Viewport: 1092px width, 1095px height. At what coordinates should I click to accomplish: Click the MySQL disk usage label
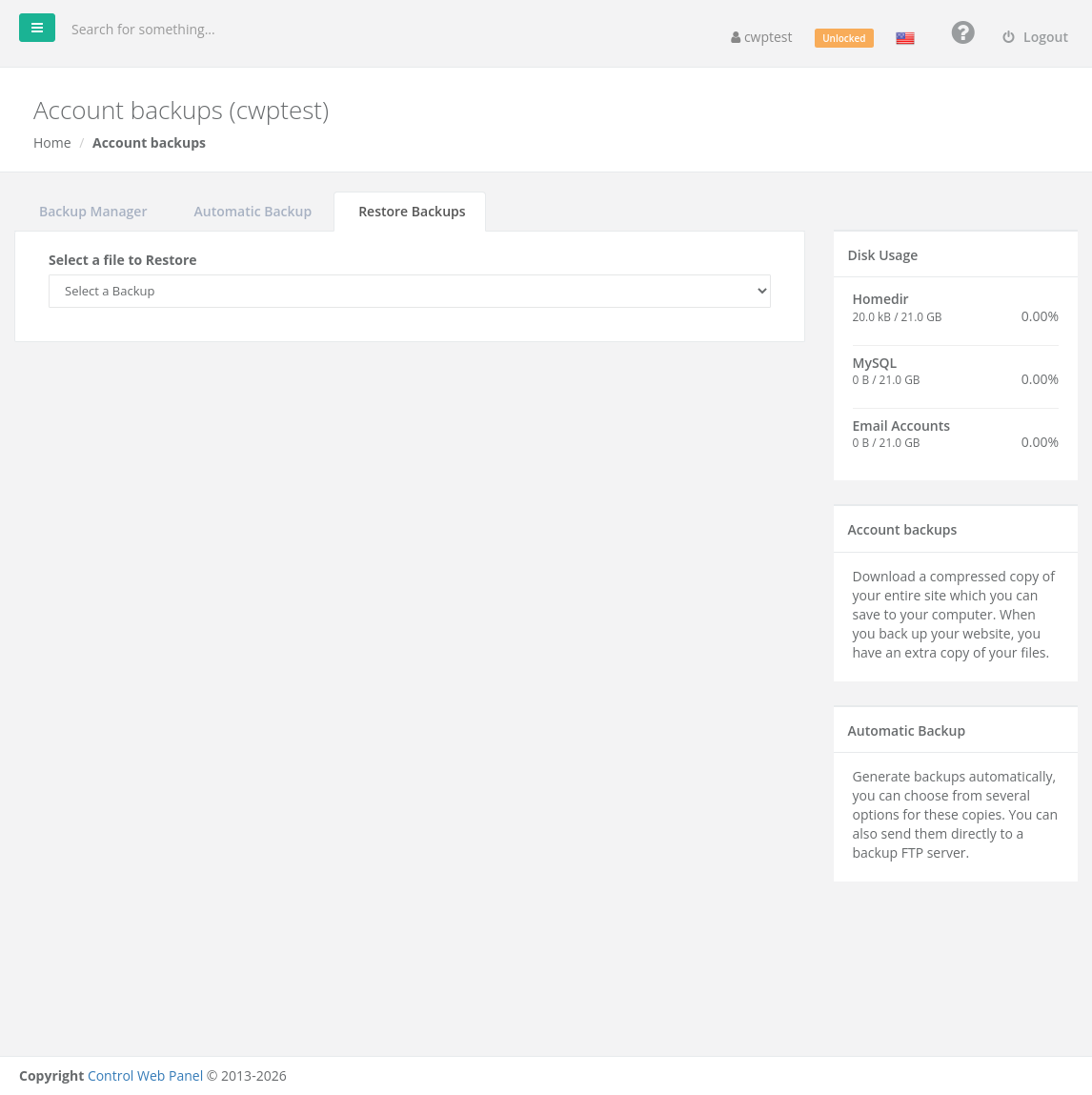coord(874,363)
